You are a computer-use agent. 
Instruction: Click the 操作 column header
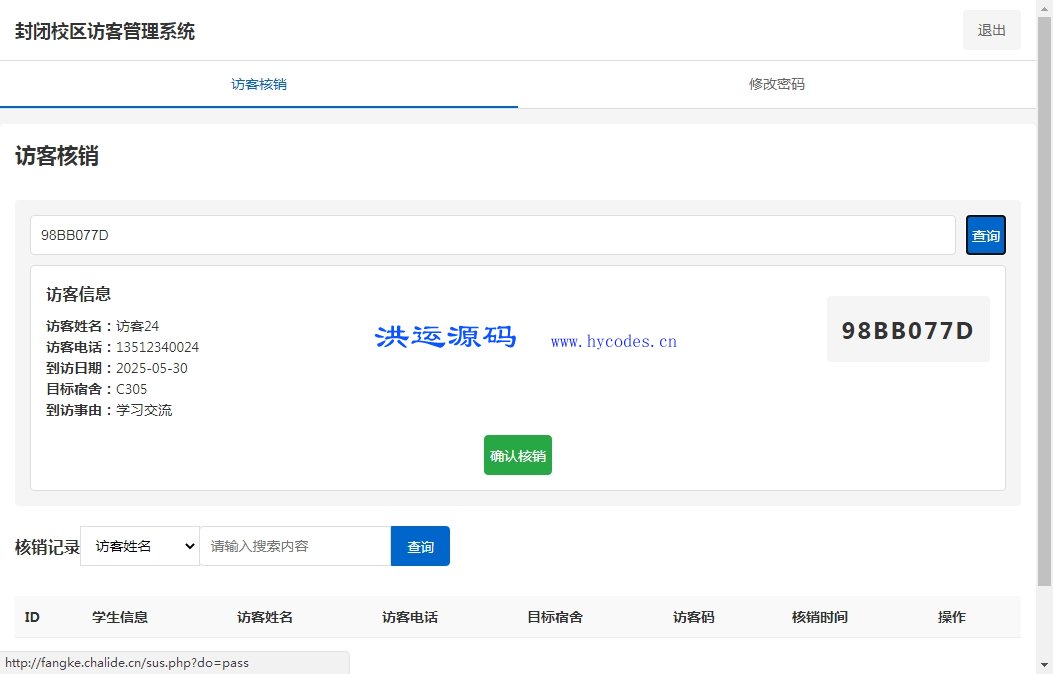pos(950,617)
